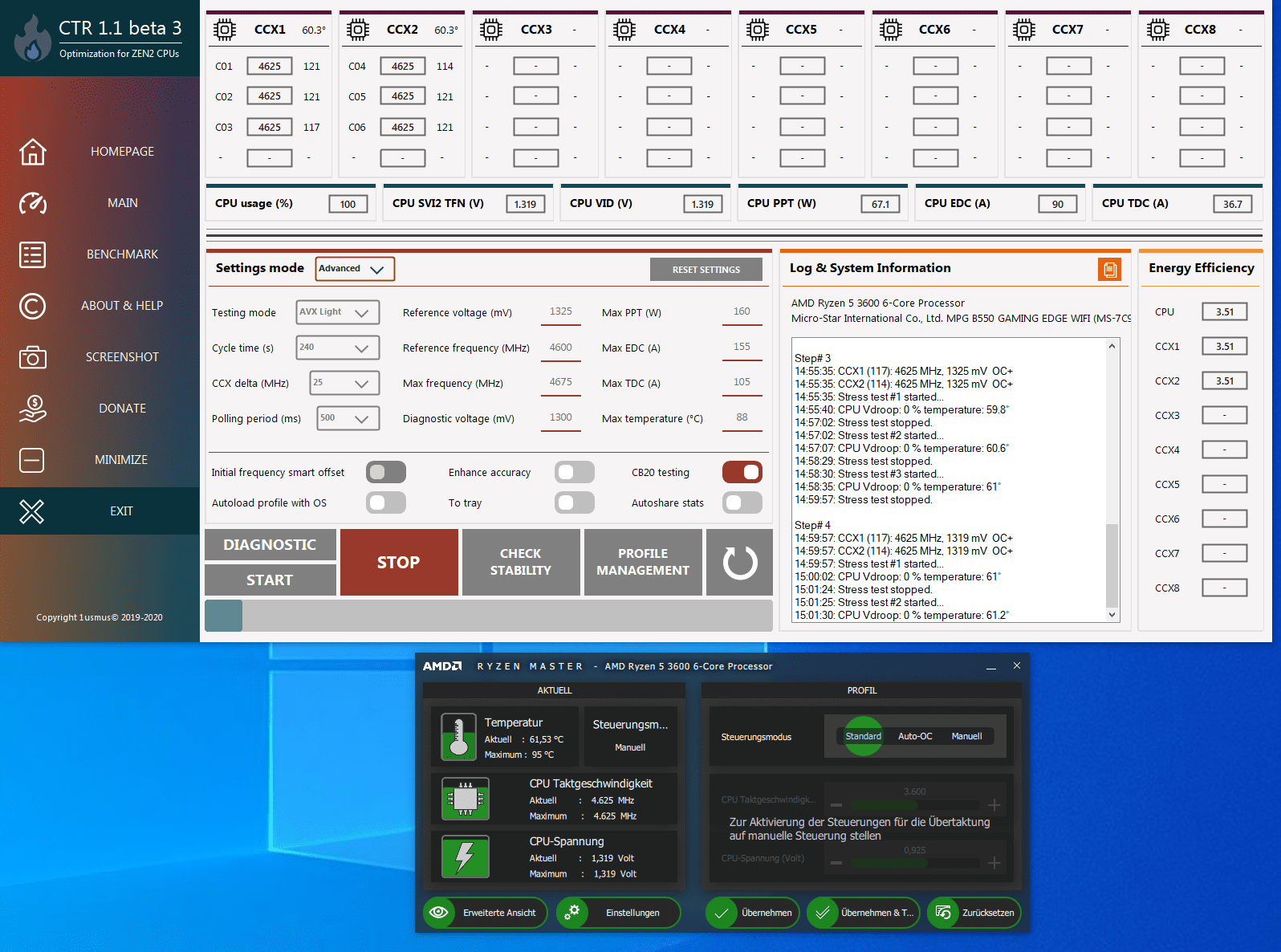Viewport: 1281px width, 952px height.
Task: Click the Minimize dash icon in sidebar
Action: point(32,460)
